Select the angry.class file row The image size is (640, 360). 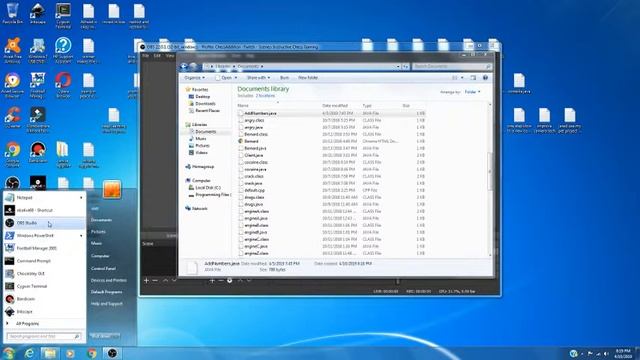pos(332,120)
